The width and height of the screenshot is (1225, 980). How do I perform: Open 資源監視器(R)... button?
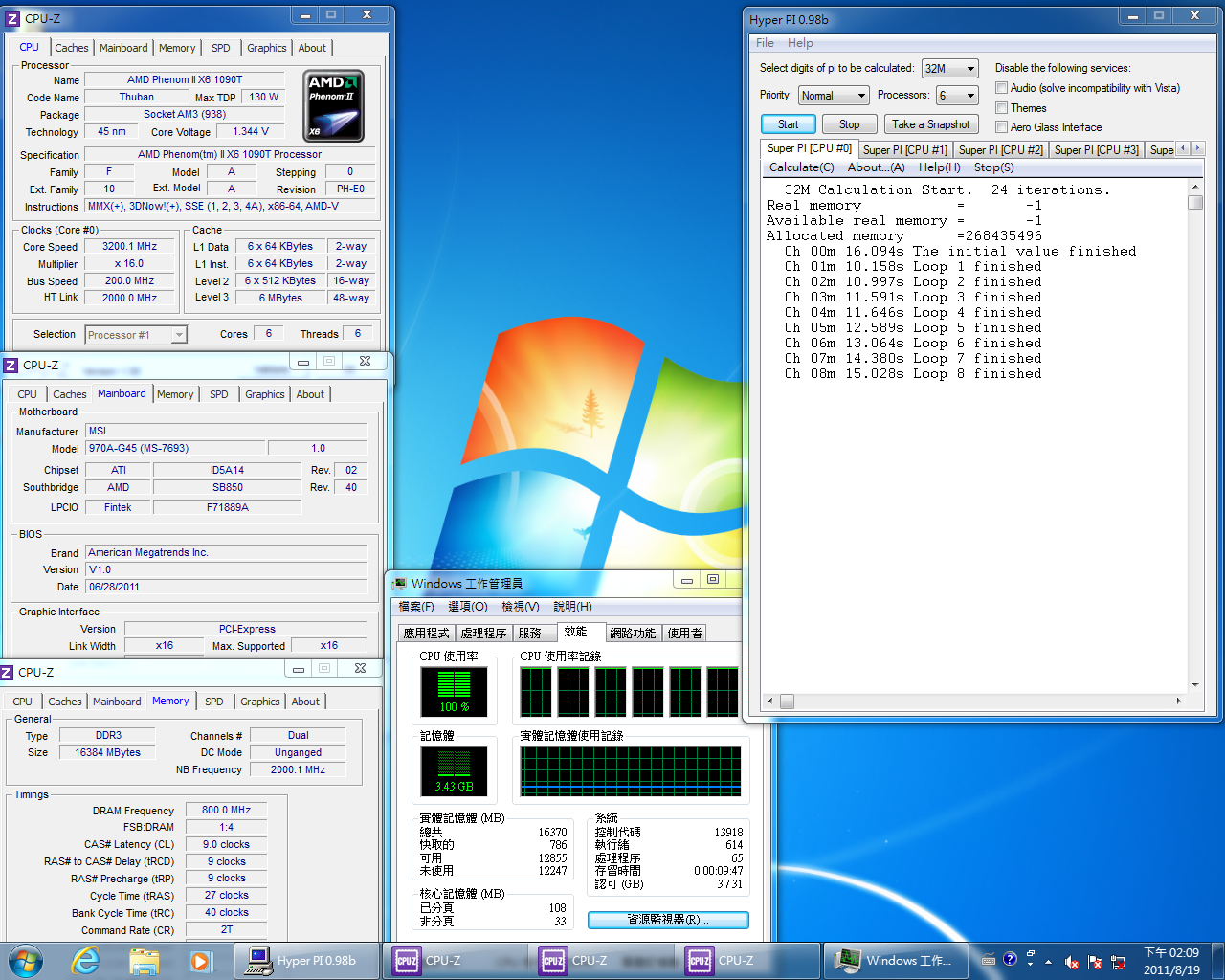[x=668, y=920]
